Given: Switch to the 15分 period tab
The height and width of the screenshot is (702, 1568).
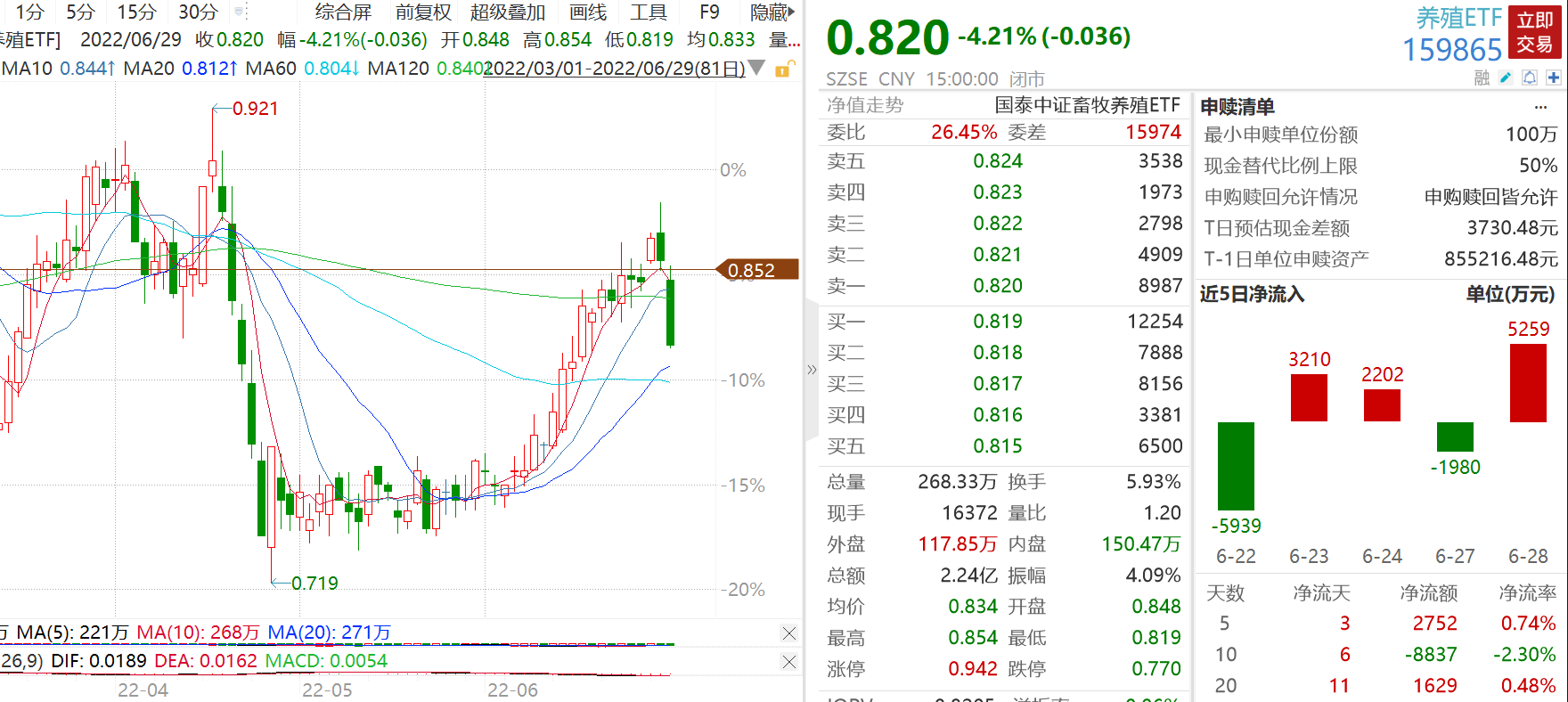Looking at the screenshot, I should pyautogui.click(x=136, y=12).
